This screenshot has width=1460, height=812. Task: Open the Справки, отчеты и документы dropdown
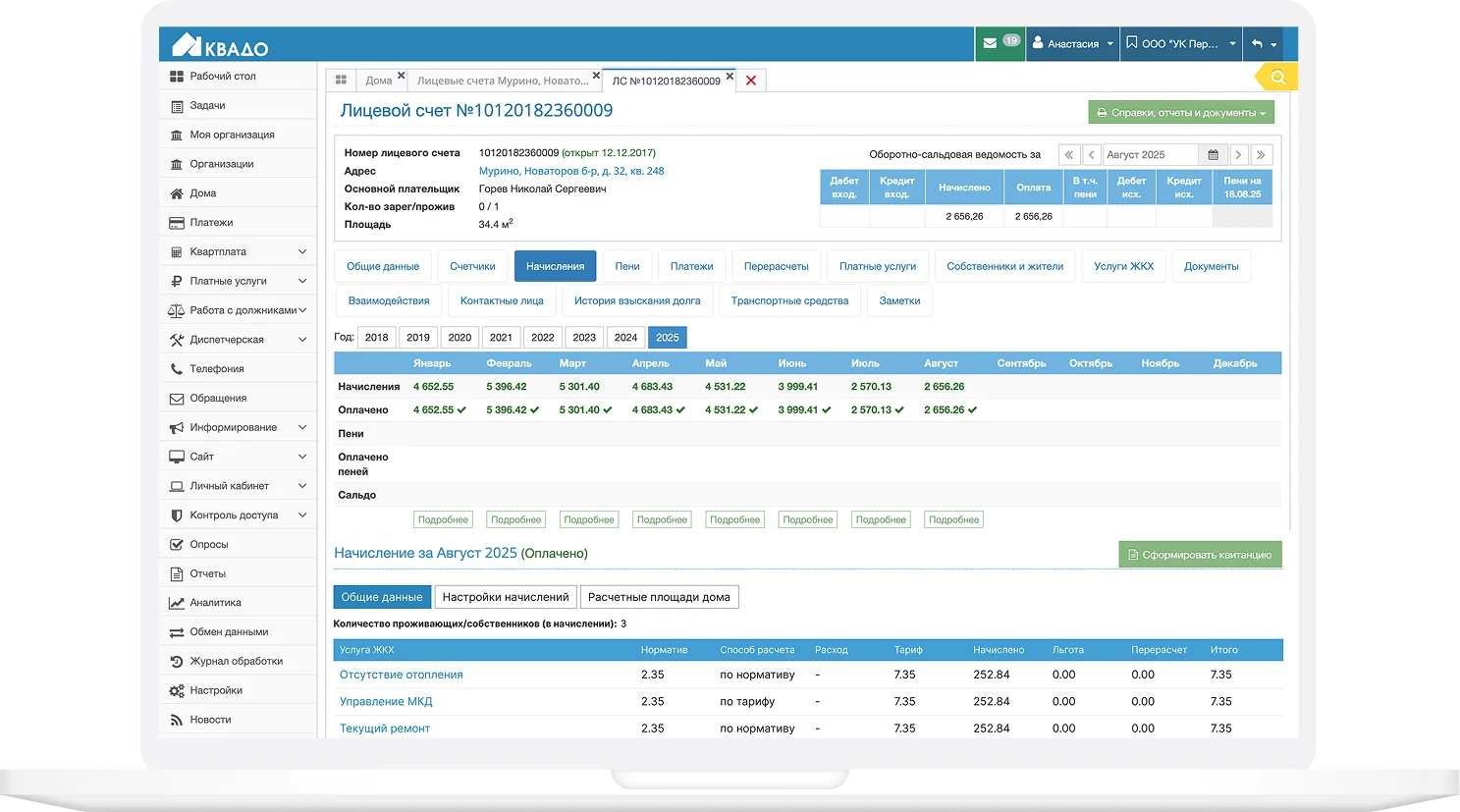coord(1180,112)
